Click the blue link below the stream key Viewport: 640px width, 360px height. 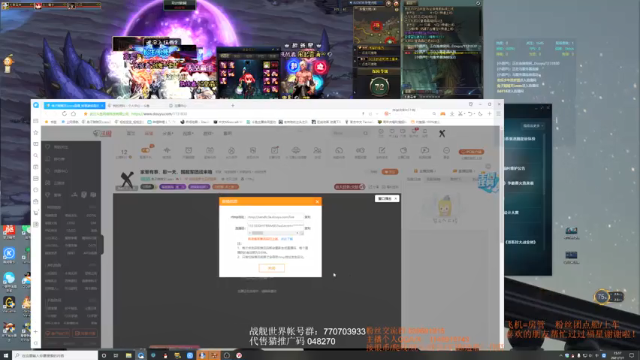tap(287, 239)
